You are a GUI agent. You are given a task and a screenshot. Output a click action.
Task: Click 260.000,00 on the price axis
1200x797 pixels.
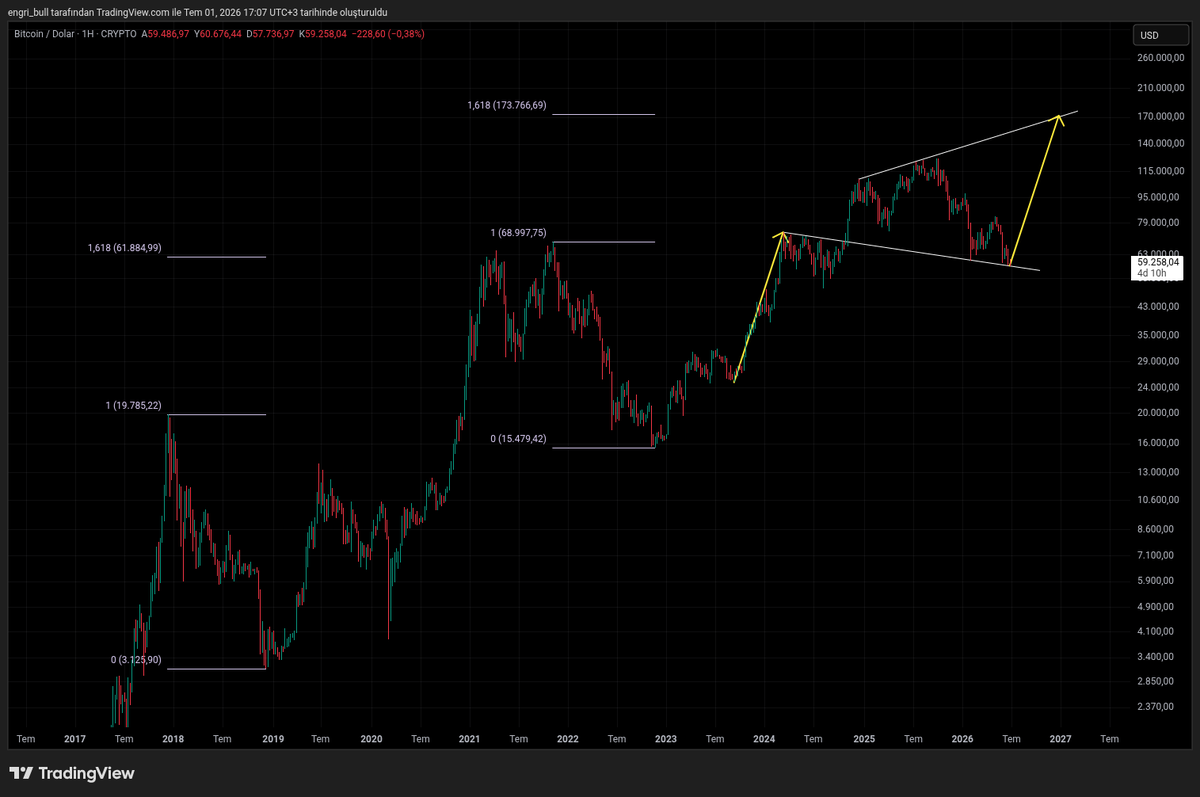pyautogui.click(x=1160, y=58)
